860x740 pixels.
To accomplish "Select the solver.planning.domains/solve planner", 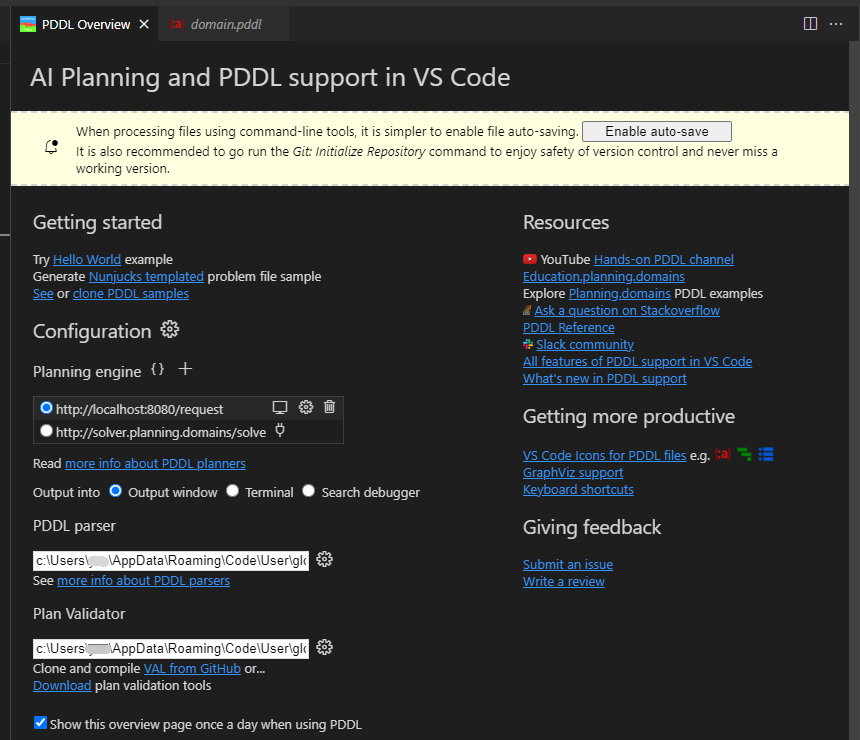I will (x=46, y=431).
